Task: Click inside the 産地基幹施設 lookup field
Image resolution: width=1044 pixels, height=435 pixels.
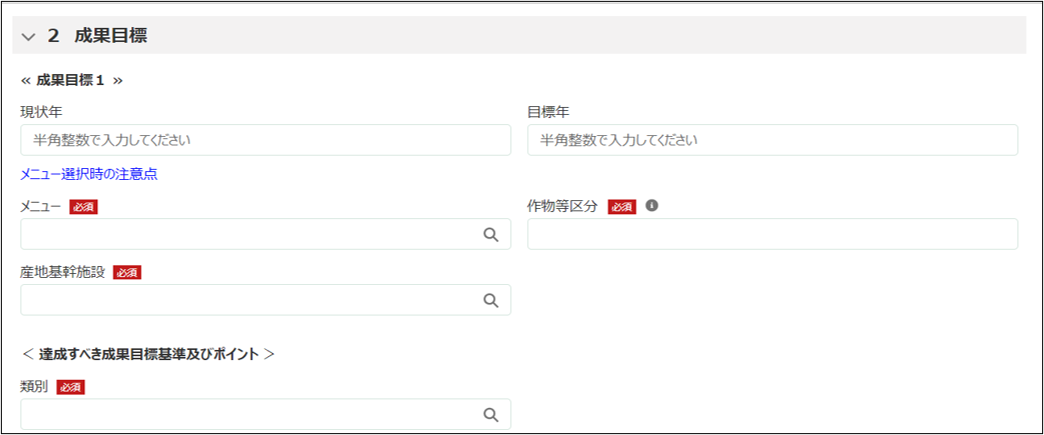Action: click(x=250, y=300)
